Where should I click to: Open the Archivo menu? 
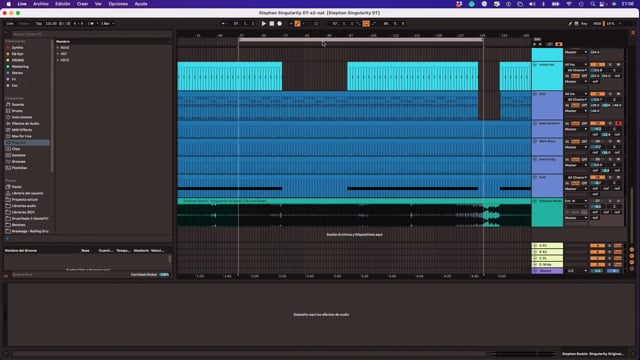pos(41,4)
